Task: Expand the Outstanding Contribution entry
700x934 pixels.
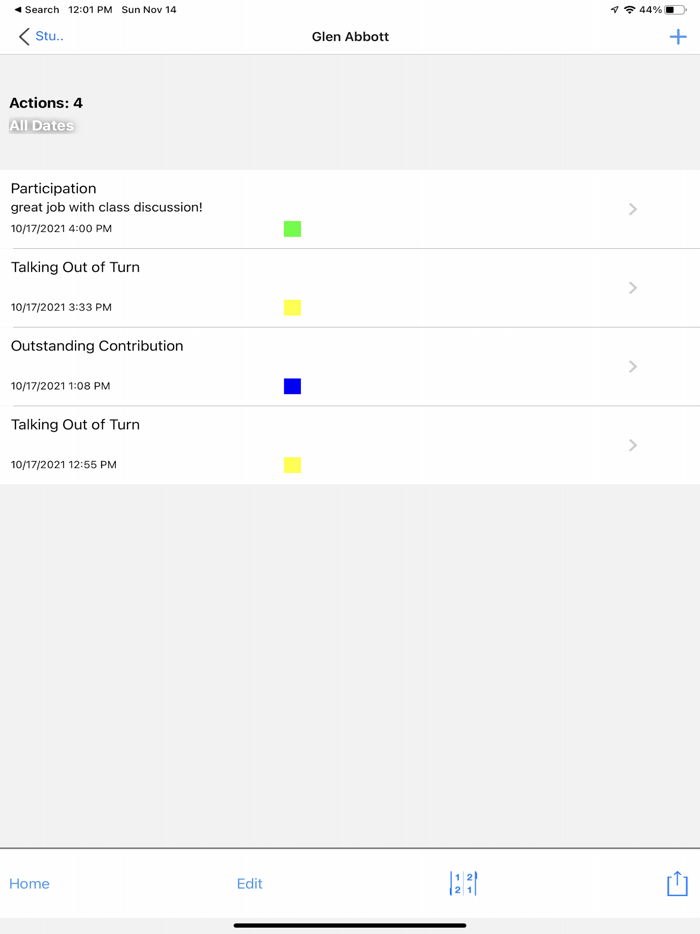Action: pos(632,366)
